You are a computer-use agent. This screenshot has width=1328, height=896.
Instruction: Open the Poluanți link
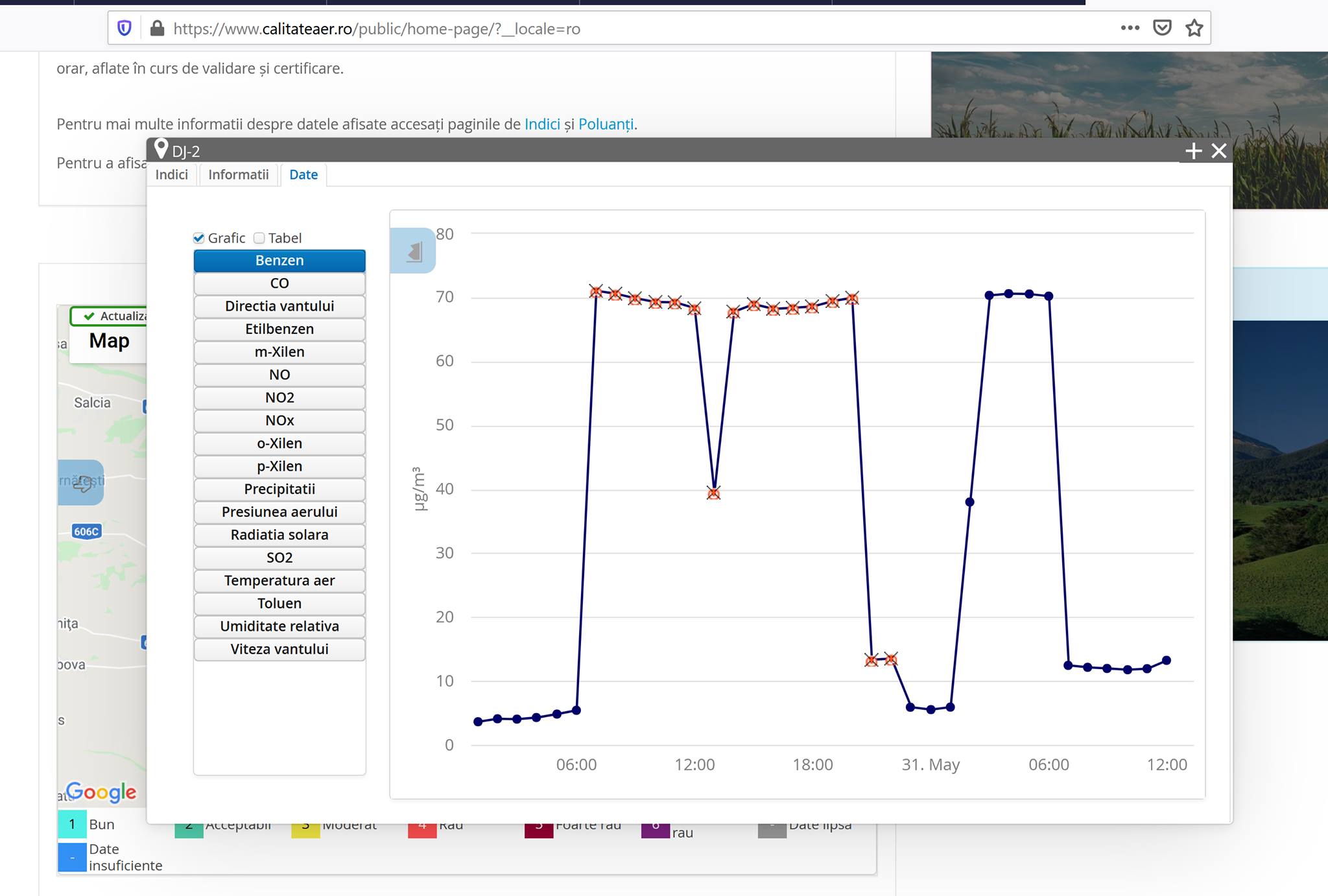pos(606,124)
